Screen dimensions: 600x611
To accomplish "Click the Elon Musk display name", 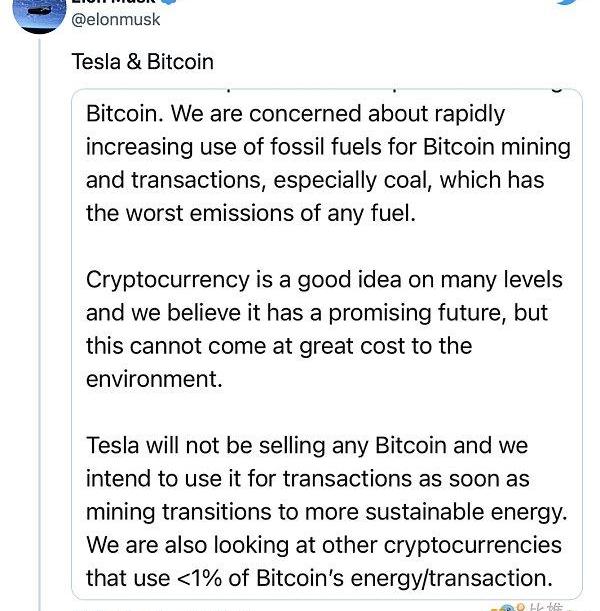I will [114, 2].
